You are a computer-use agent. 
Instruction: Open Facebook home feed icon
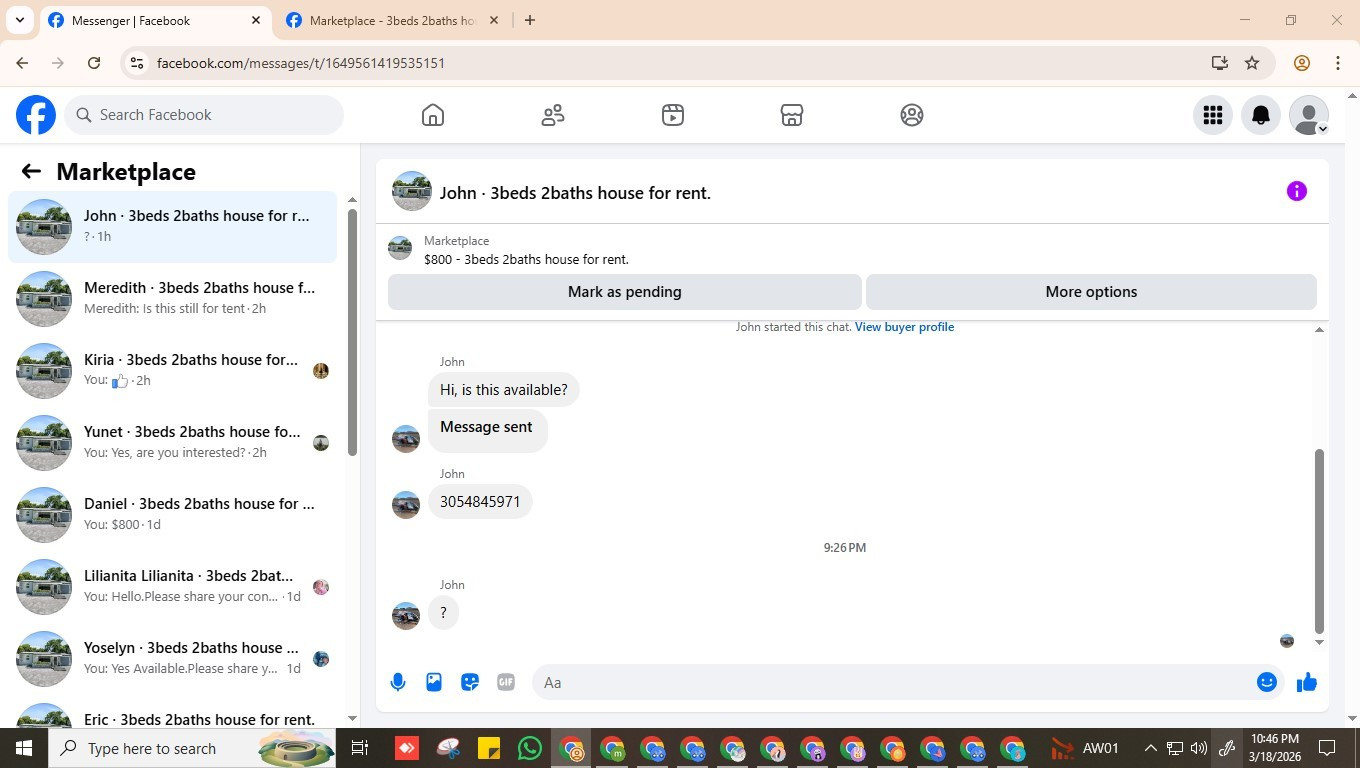(433, 115)
